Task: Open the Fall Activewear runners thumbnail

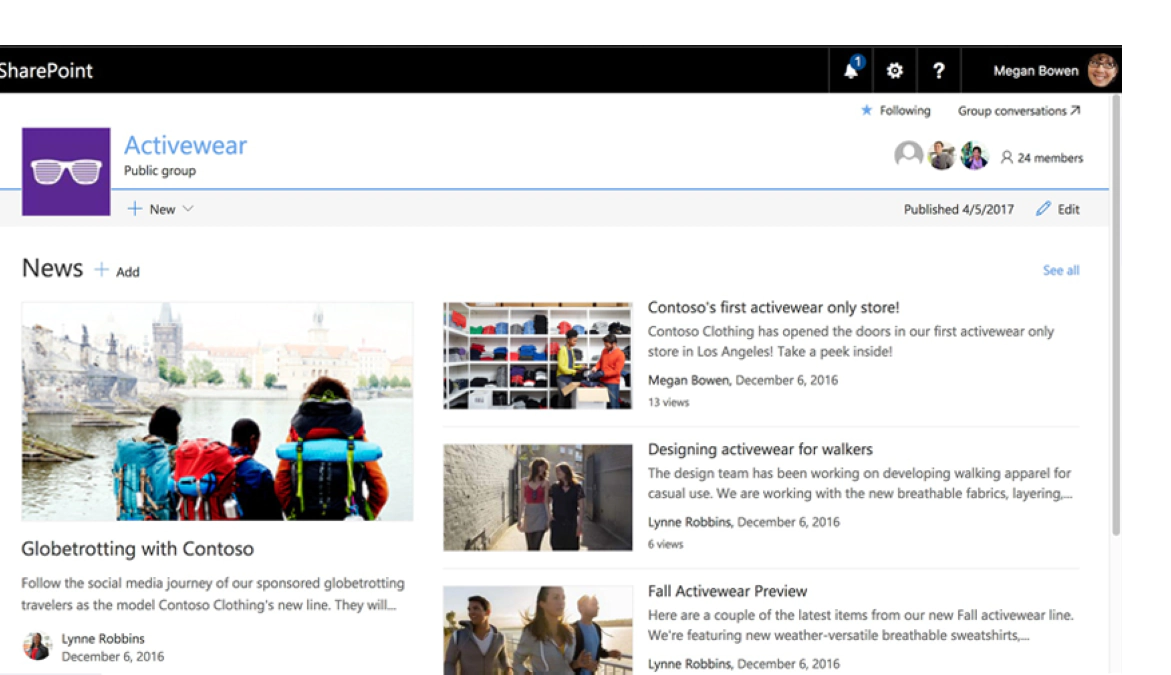Action: 538,630
